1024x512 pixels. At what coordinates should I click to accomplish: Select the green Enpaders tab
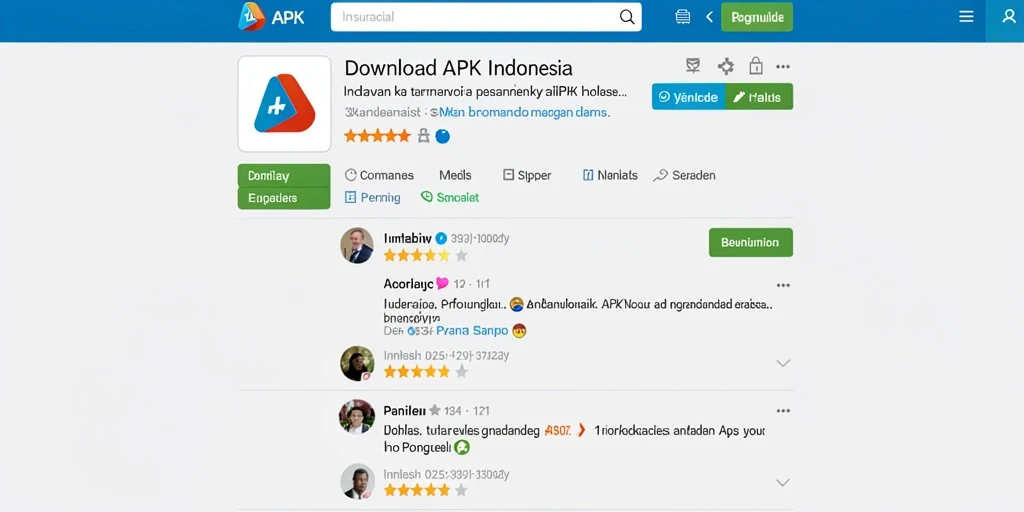click(284, 198)
